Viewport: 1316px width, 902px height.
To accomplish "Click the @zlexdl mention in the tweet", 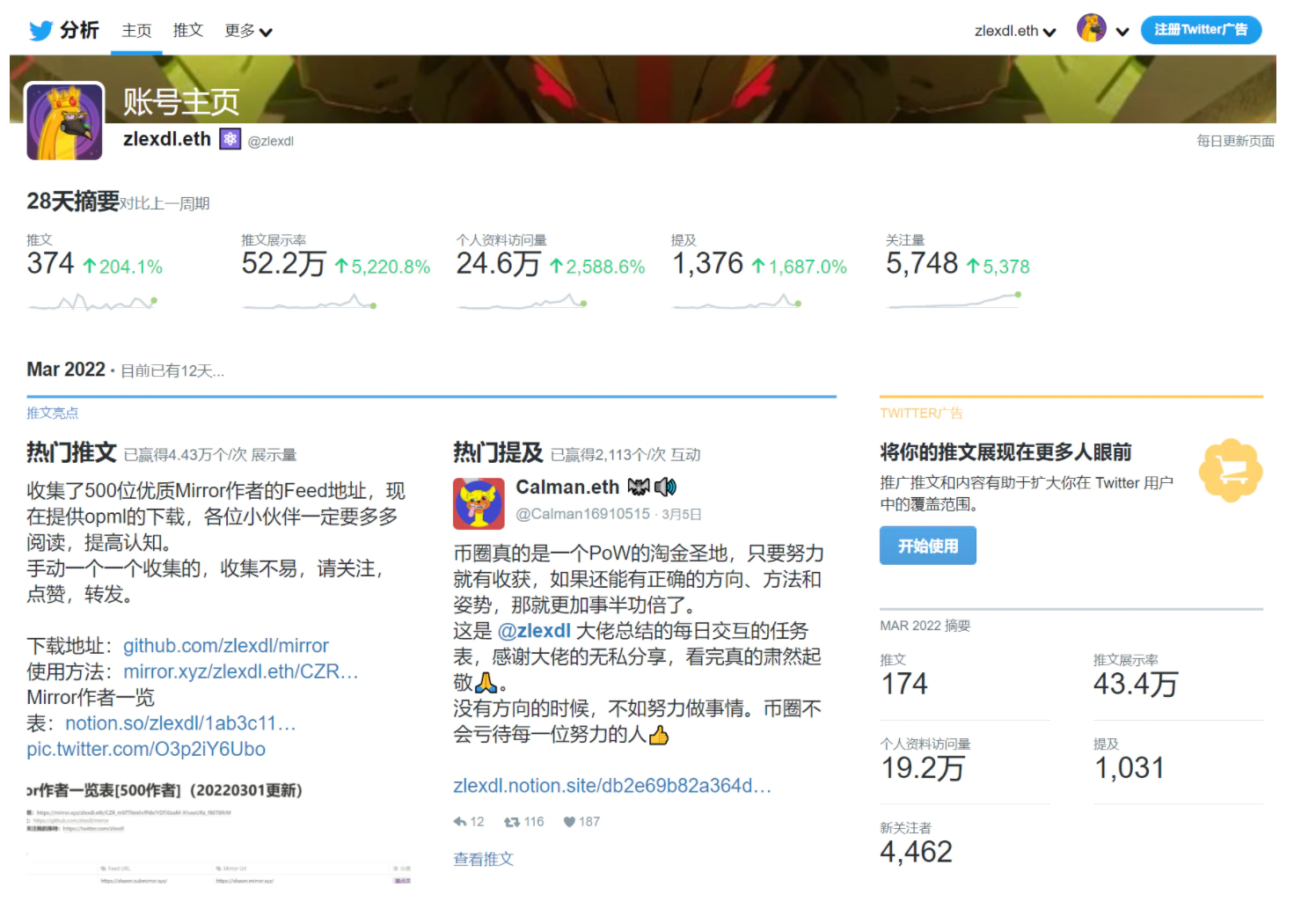I will click(535, 631).
